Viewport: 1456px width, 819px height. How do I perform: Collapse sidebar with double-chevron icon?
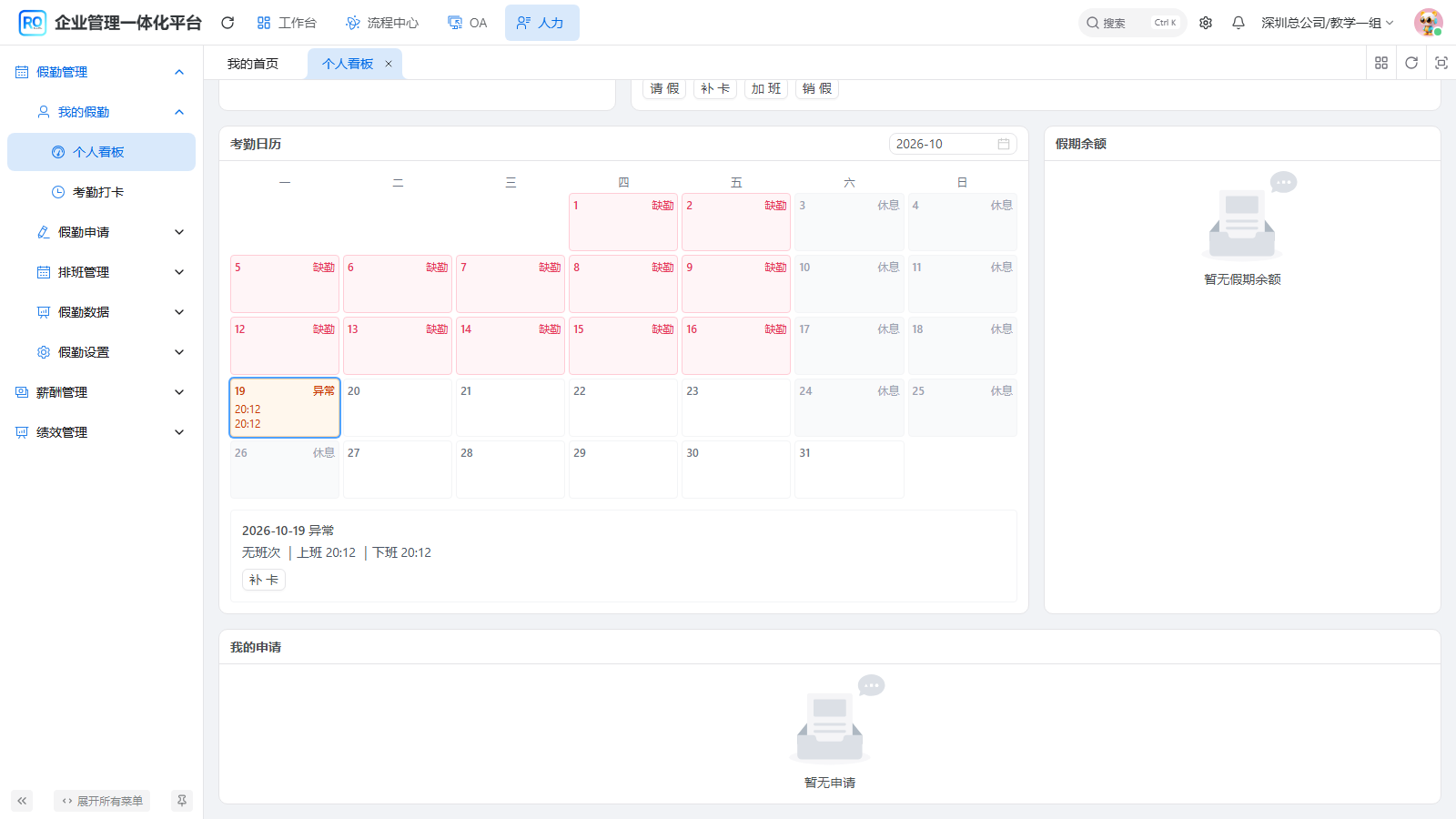click(x=22, y=801)
